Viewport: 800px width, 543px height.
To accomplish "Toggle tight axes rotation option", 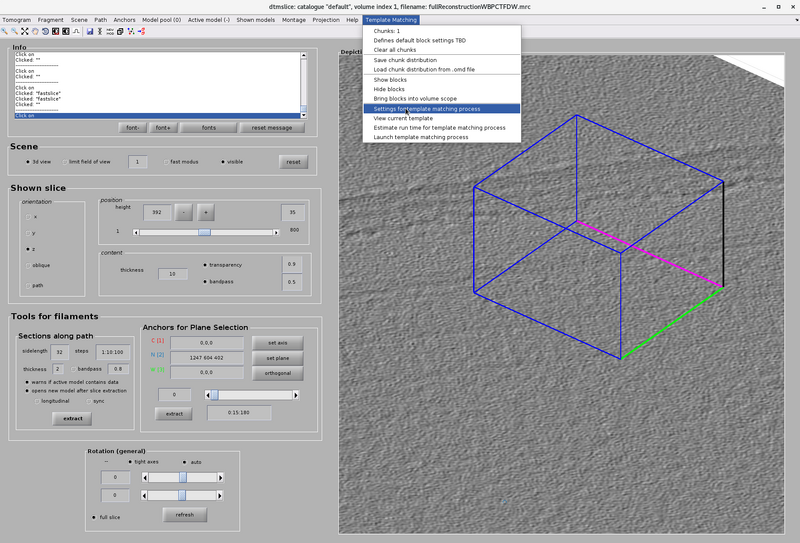I will pos(130,462).
